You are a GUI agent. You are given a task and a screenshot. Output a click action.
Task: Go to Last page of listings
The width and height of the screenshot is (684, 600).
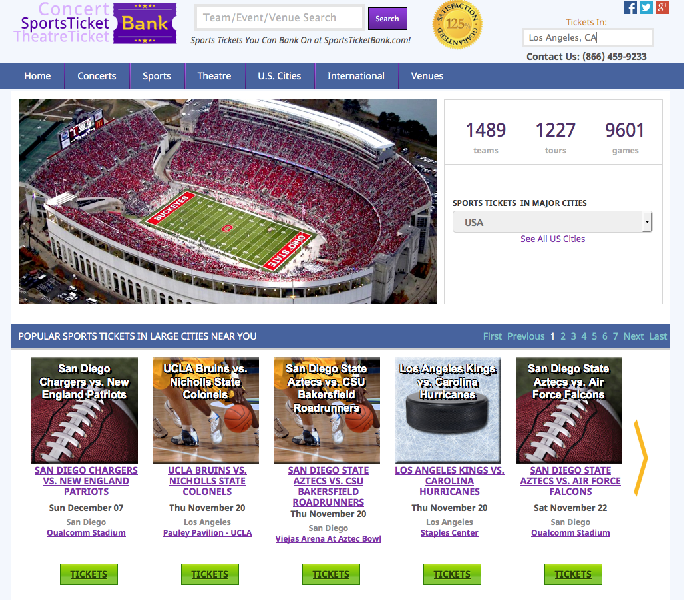658,336
